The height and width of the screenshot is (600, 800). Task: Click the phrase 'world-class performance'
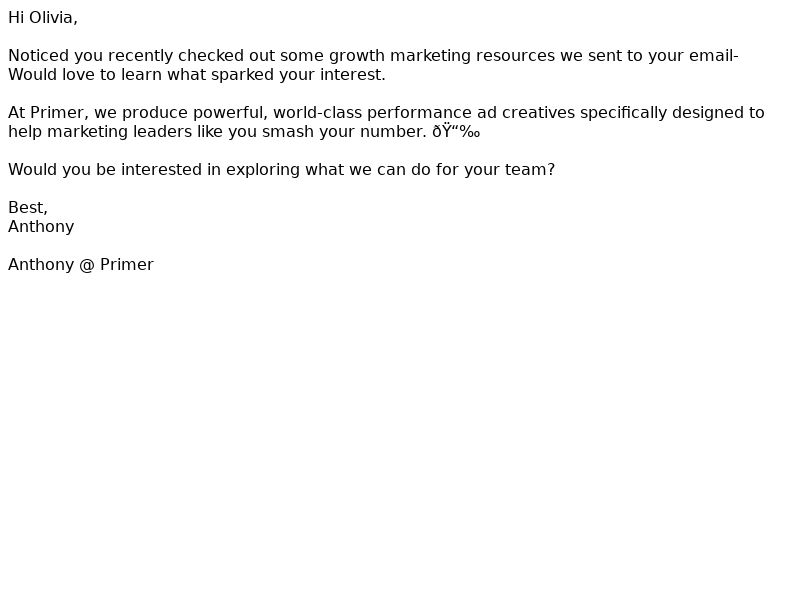click(x=372, y=113)
